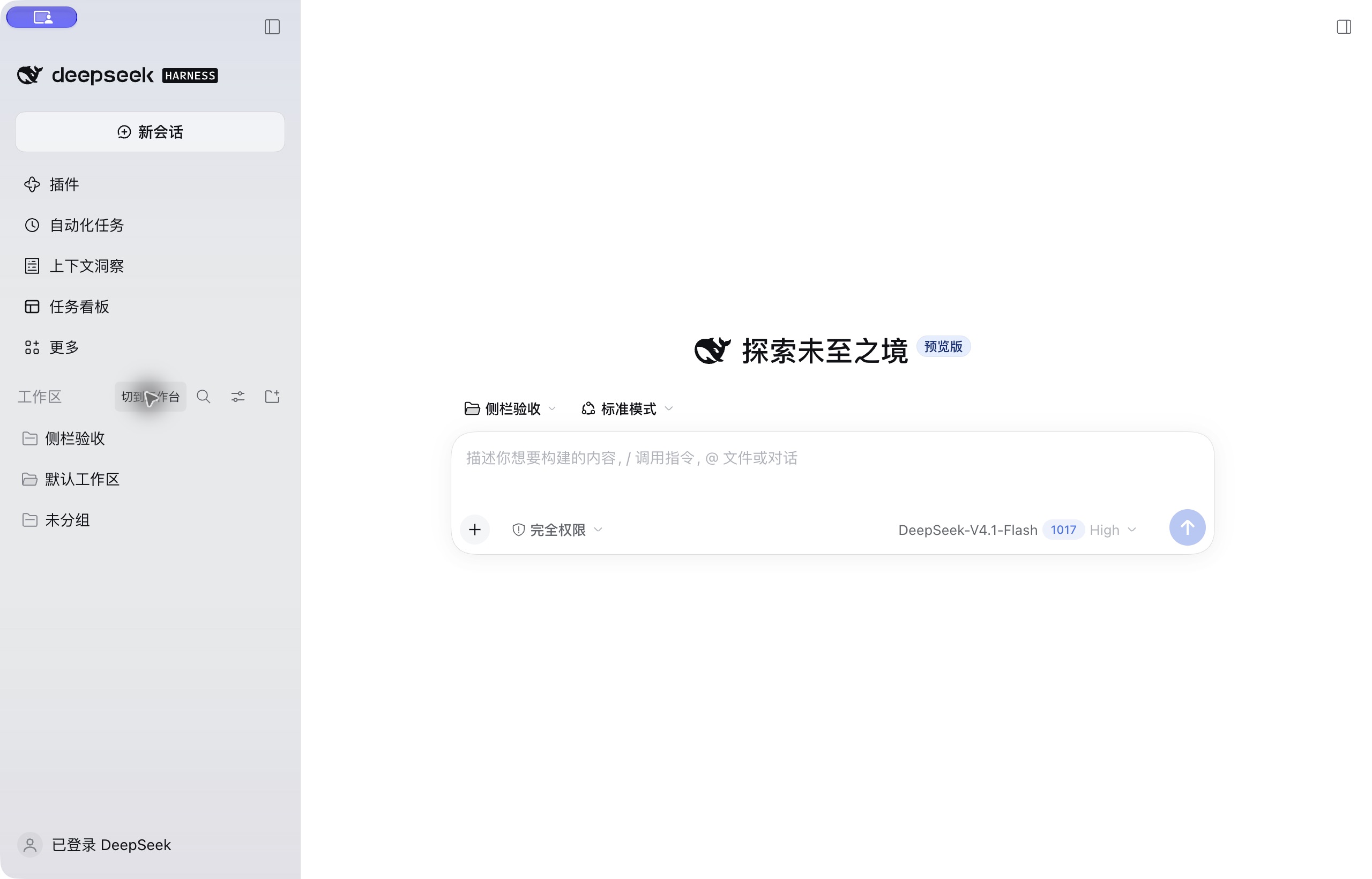Open the 更多 menu item

click(x=150, y=347)
